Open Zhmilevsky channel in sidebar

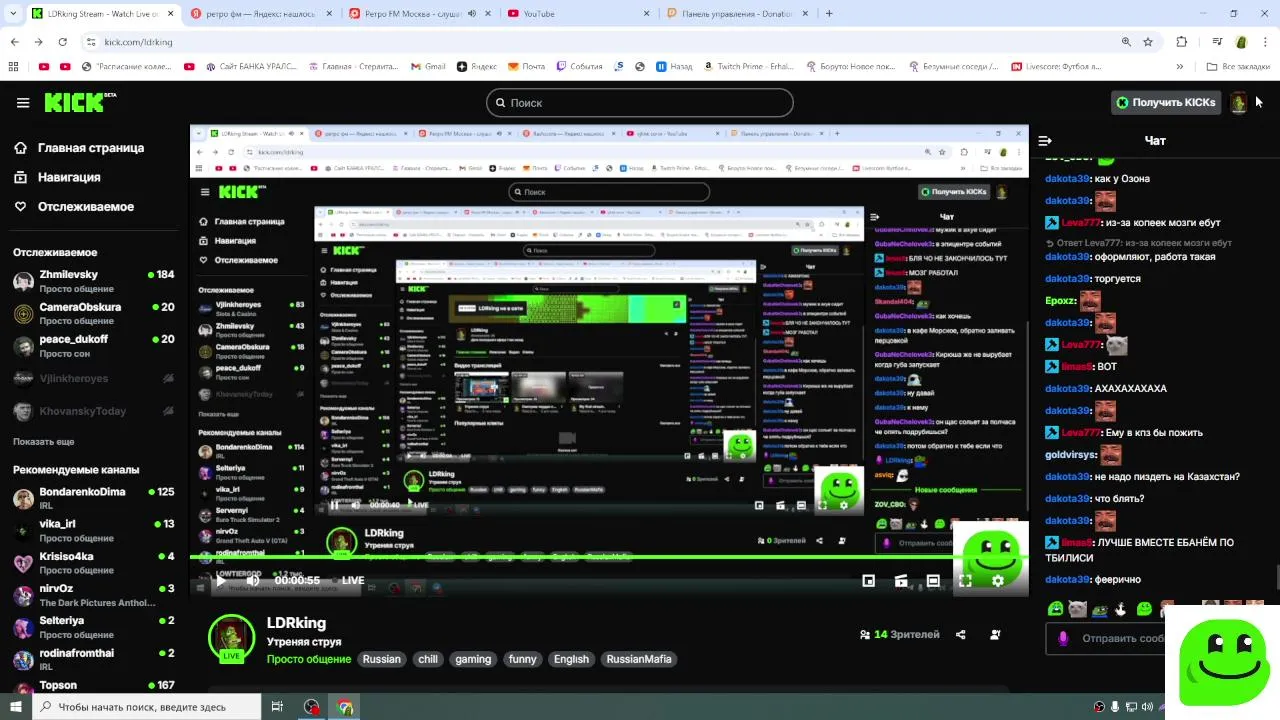tap(93, 281)
